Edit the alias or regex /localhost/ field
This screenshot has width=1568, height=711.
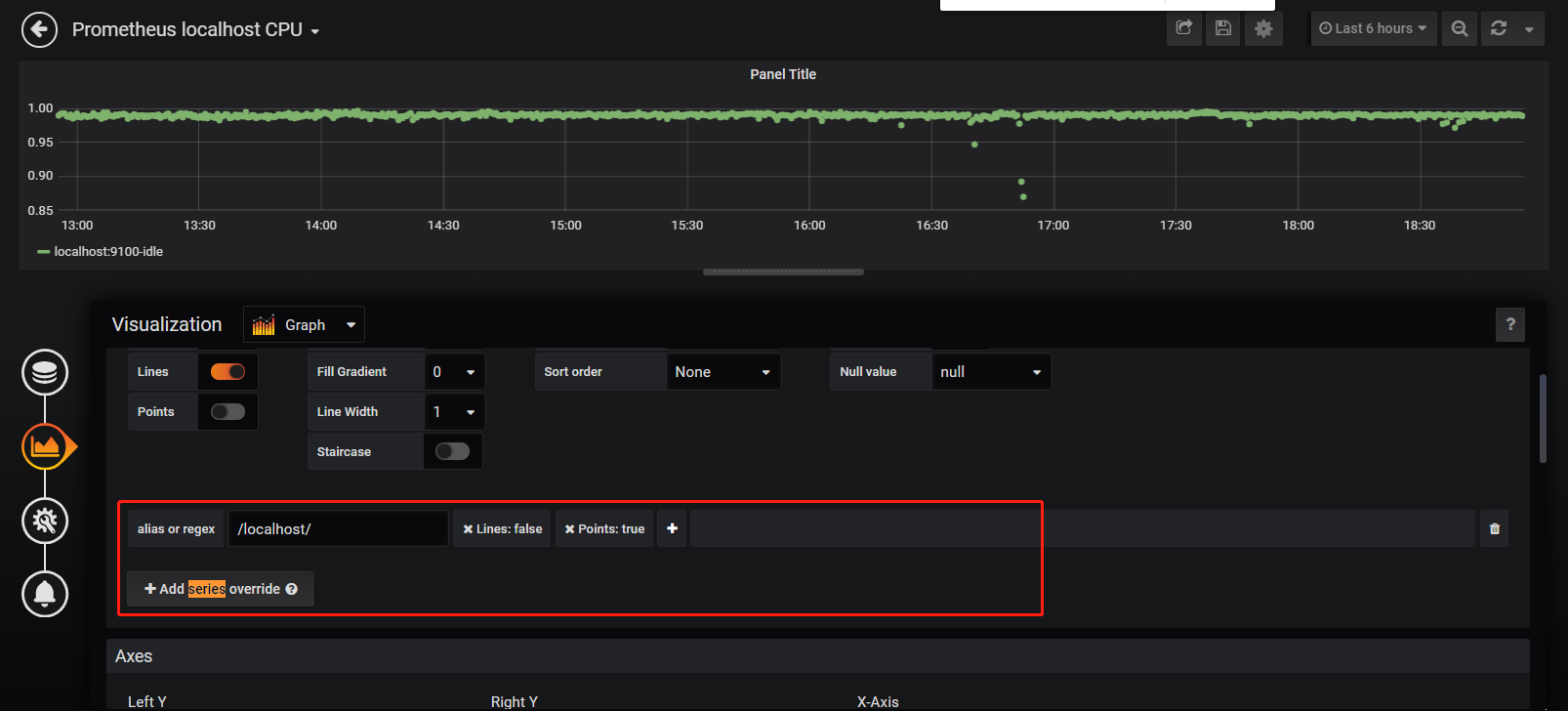click(338, 528)
